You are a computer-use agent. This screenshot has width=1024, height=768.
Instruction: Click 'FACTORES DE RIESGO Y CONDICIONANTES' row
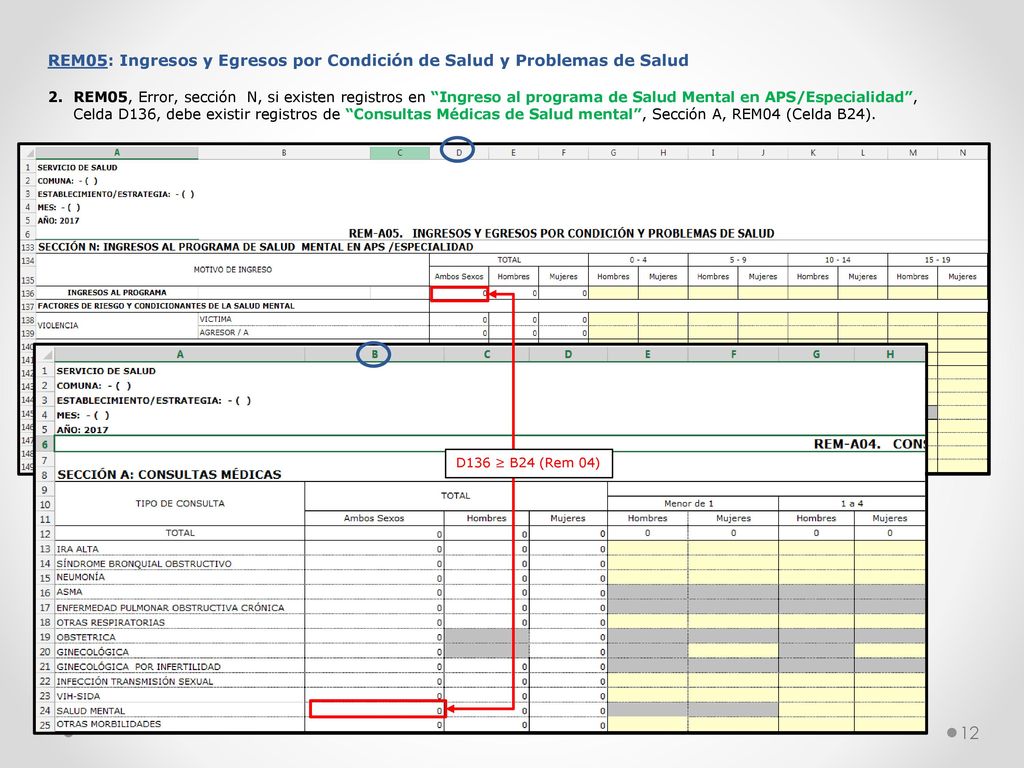point(166,306)
